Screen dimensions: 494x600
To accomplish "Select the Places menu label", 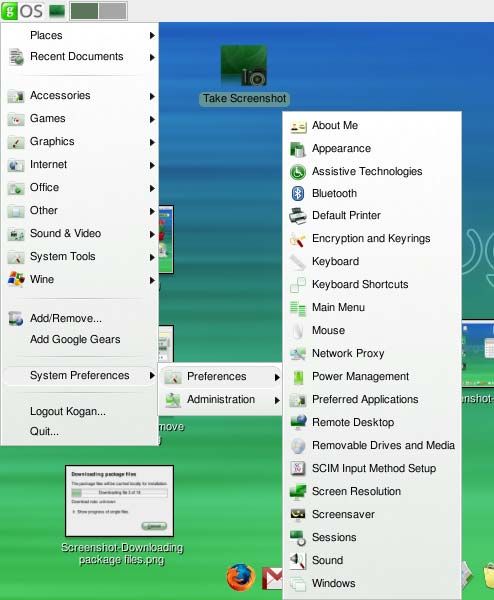I will (46, 35).
